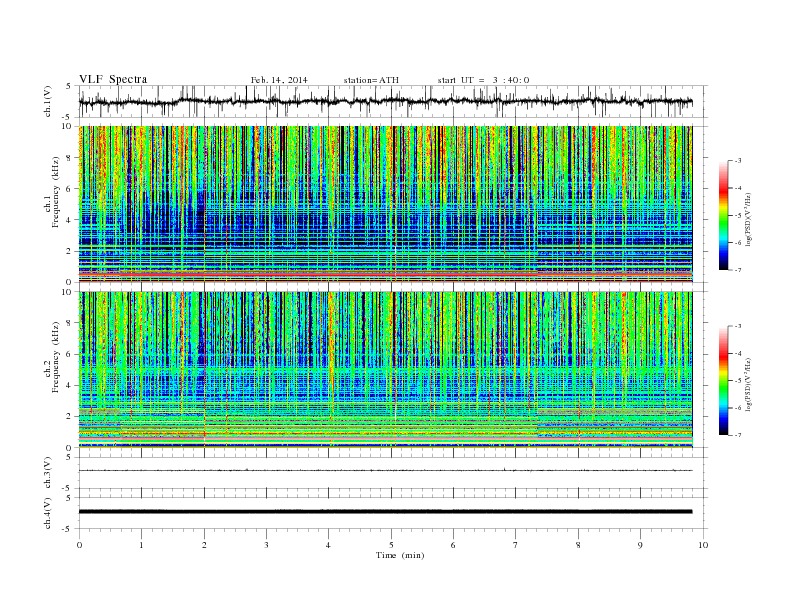Viewport: 792px width, 612px height.
Task: Click the ch.2 "Frequency (kHz)" axis label
Action: pyautogui.click(x=55, y=356)
